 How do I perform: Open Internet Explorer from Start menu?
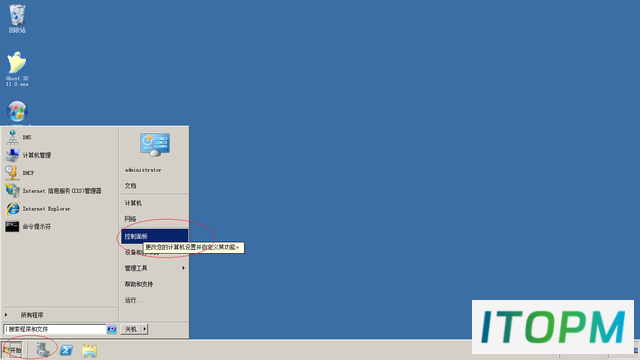click(x=60, y=209)
